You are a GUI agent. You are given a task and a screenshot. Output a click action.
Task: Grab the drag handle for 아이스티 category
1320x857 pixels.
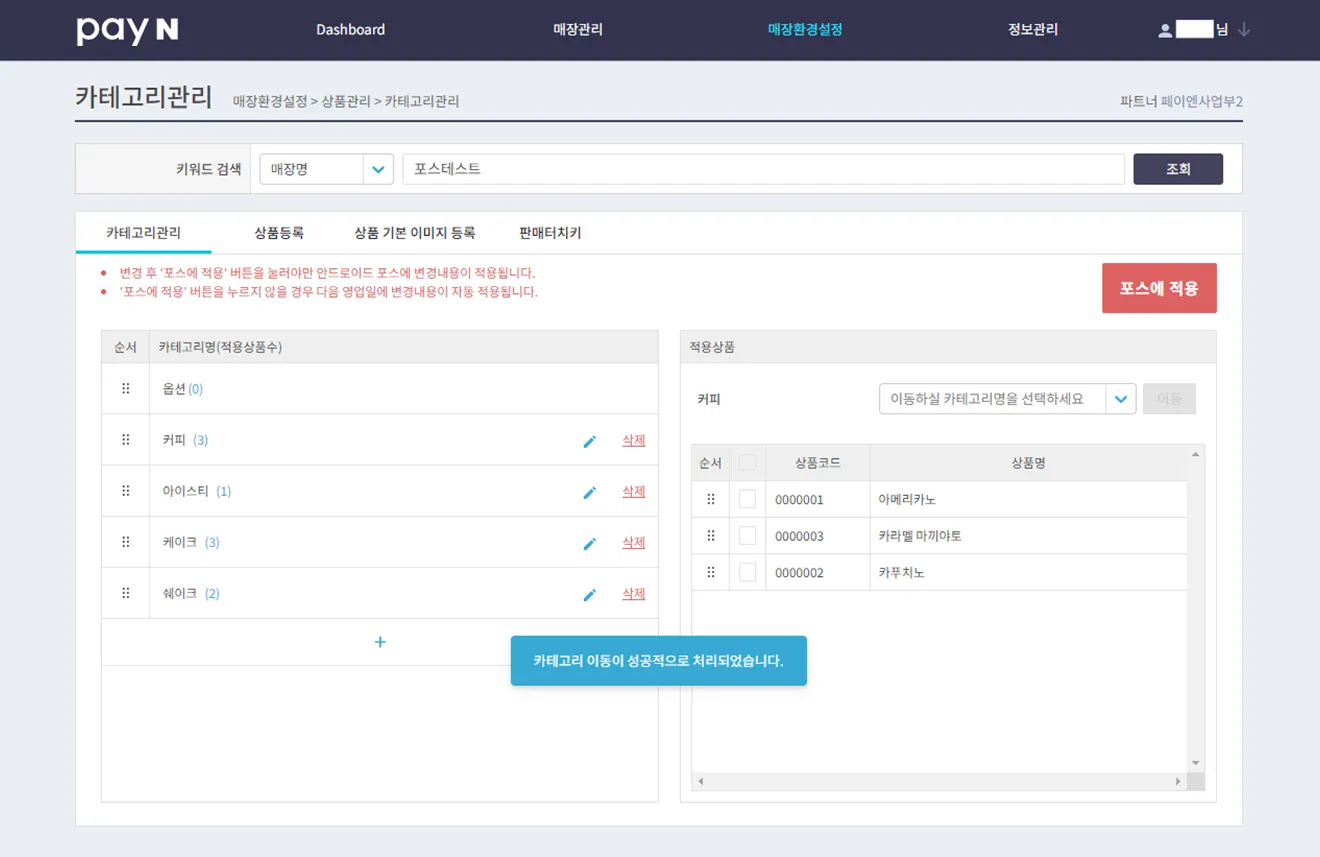click(x=126, y=490)
